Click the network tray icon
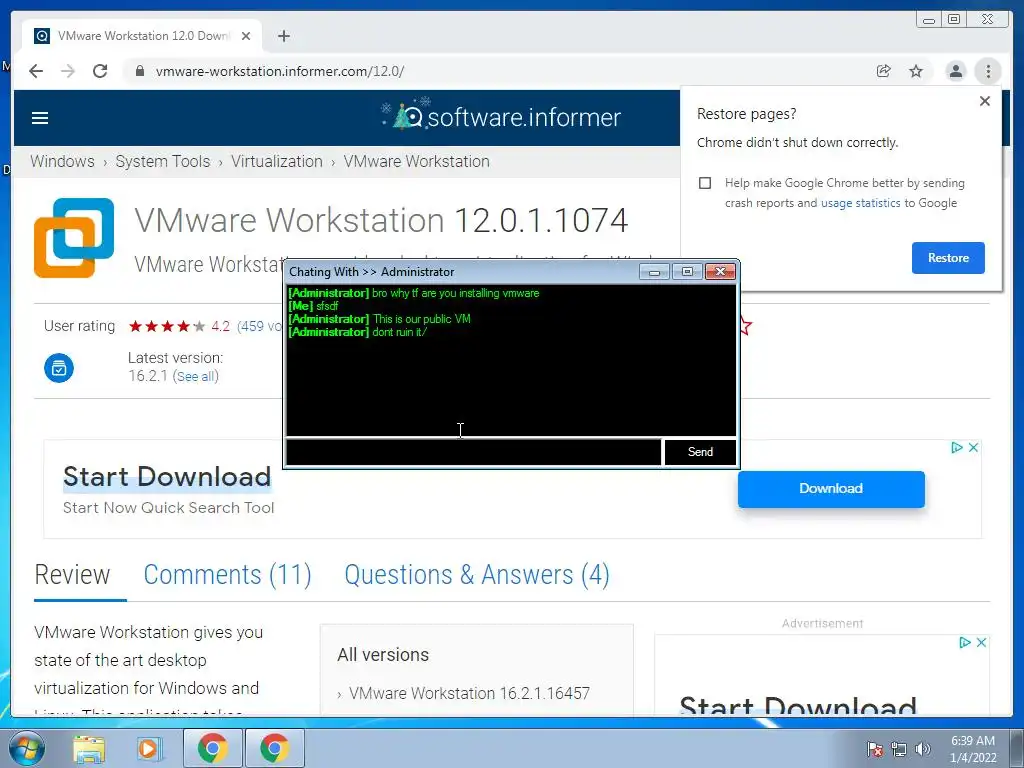Image resolution: width=1024 pixels, height=768 pixels. point(899,750)
